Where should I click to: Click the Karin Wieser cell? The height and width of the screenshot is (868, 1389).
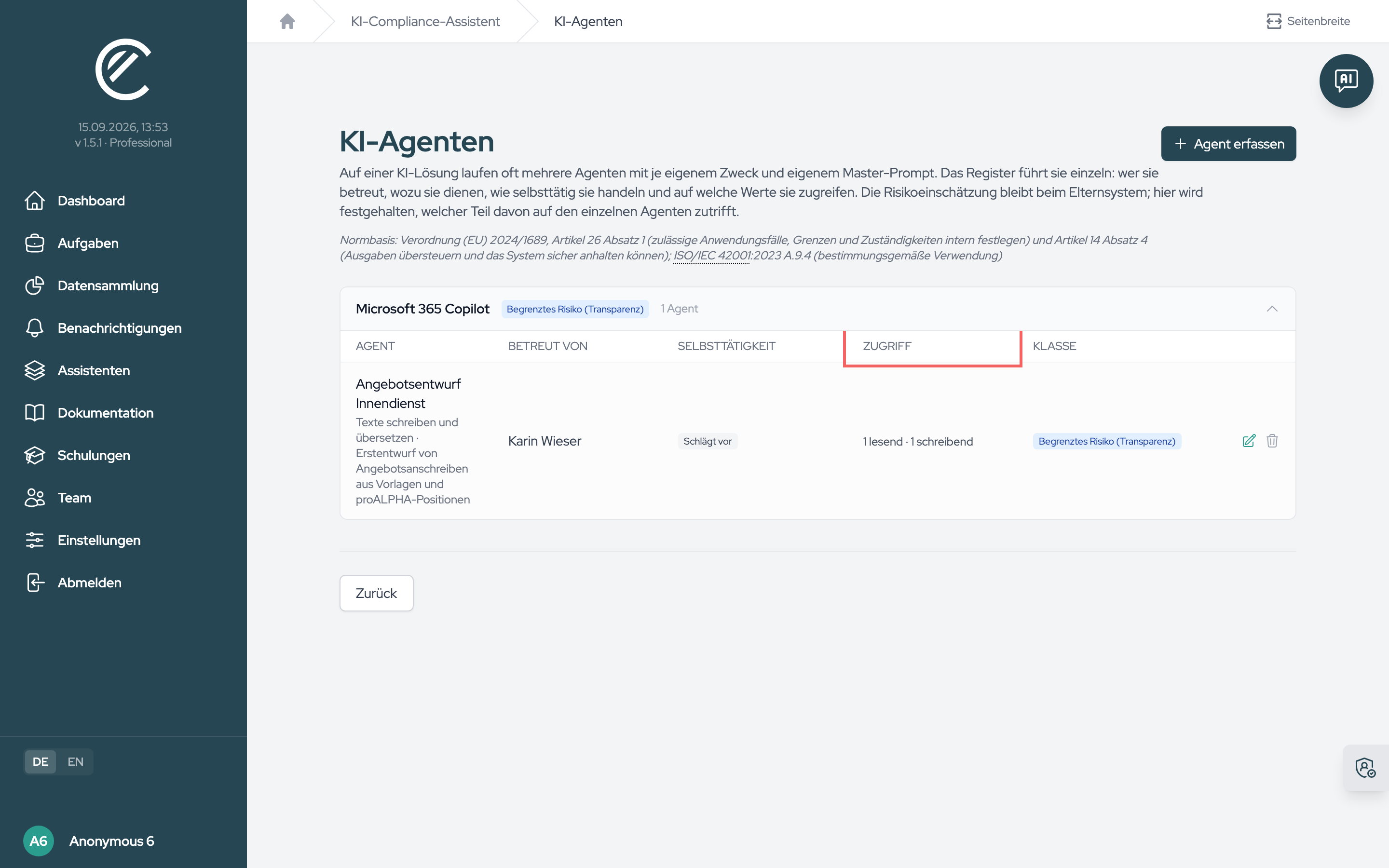[x=545, y=441]
